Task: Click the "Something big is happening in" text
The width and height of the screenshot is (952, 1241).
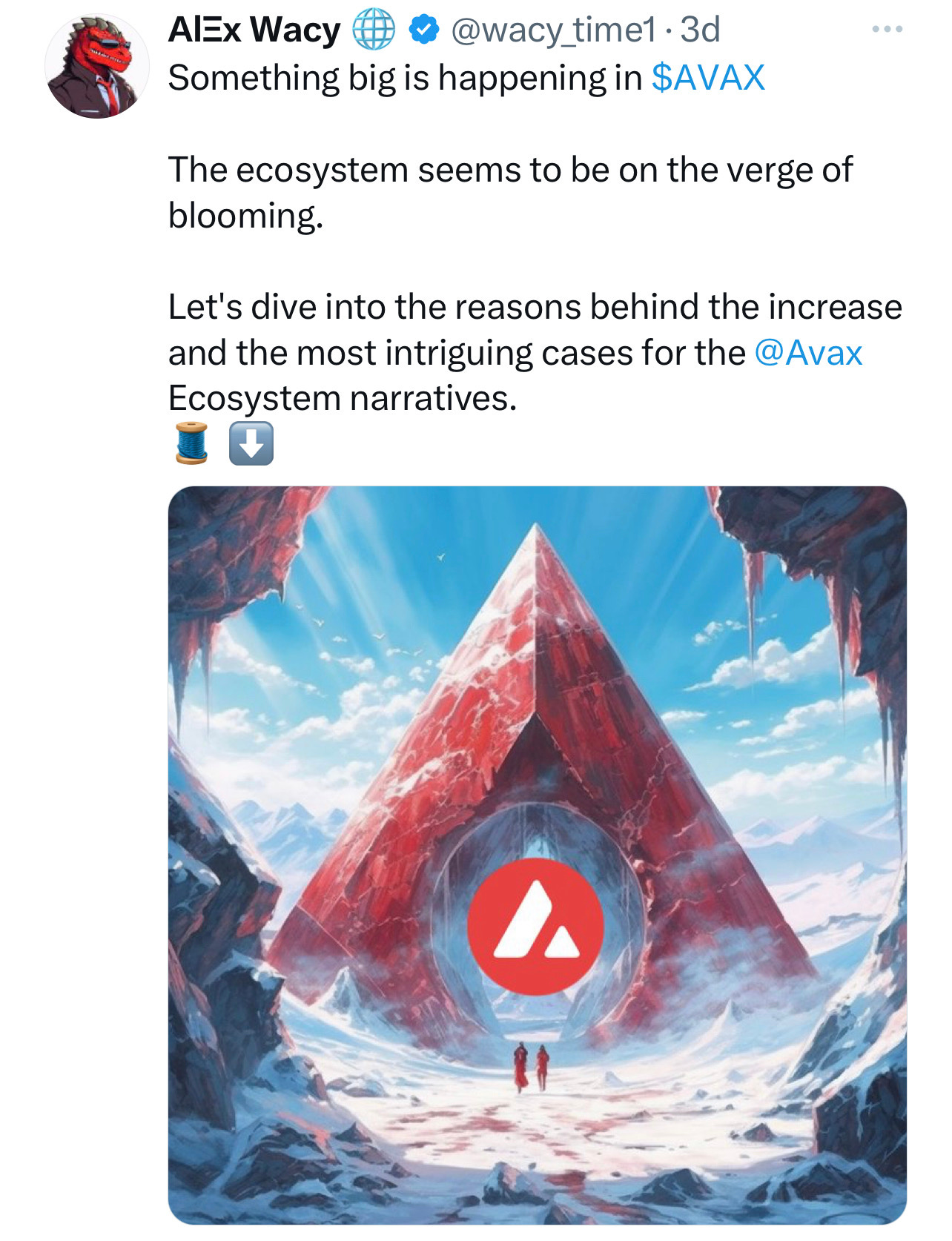Action: (405, 78)
